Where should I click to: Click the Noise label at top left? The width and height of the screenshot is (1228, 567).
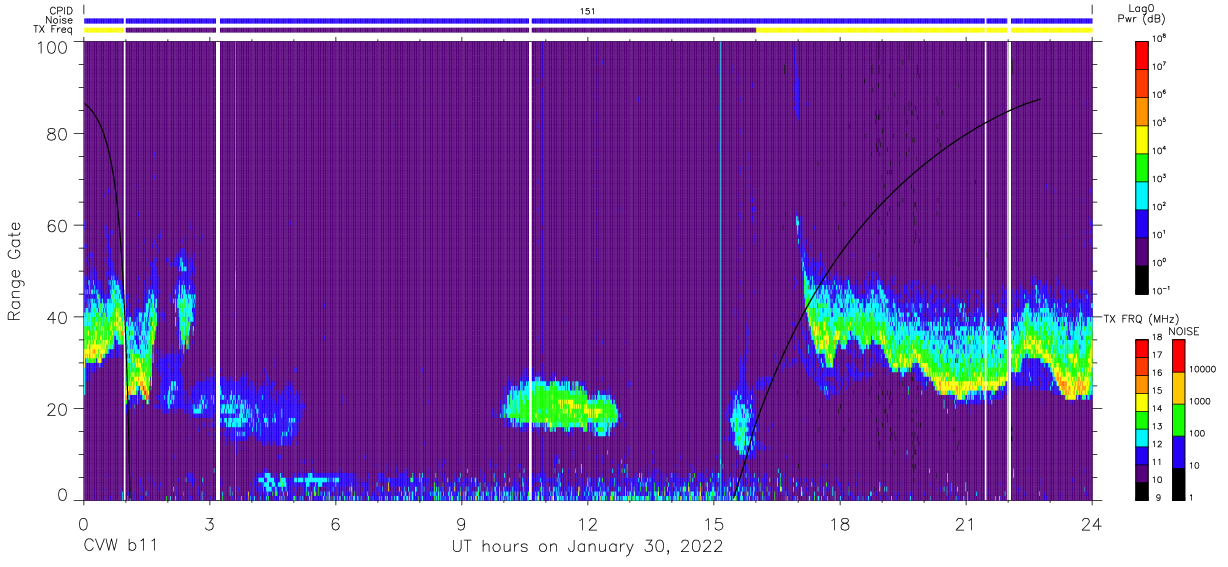click(x=59, y=20)
